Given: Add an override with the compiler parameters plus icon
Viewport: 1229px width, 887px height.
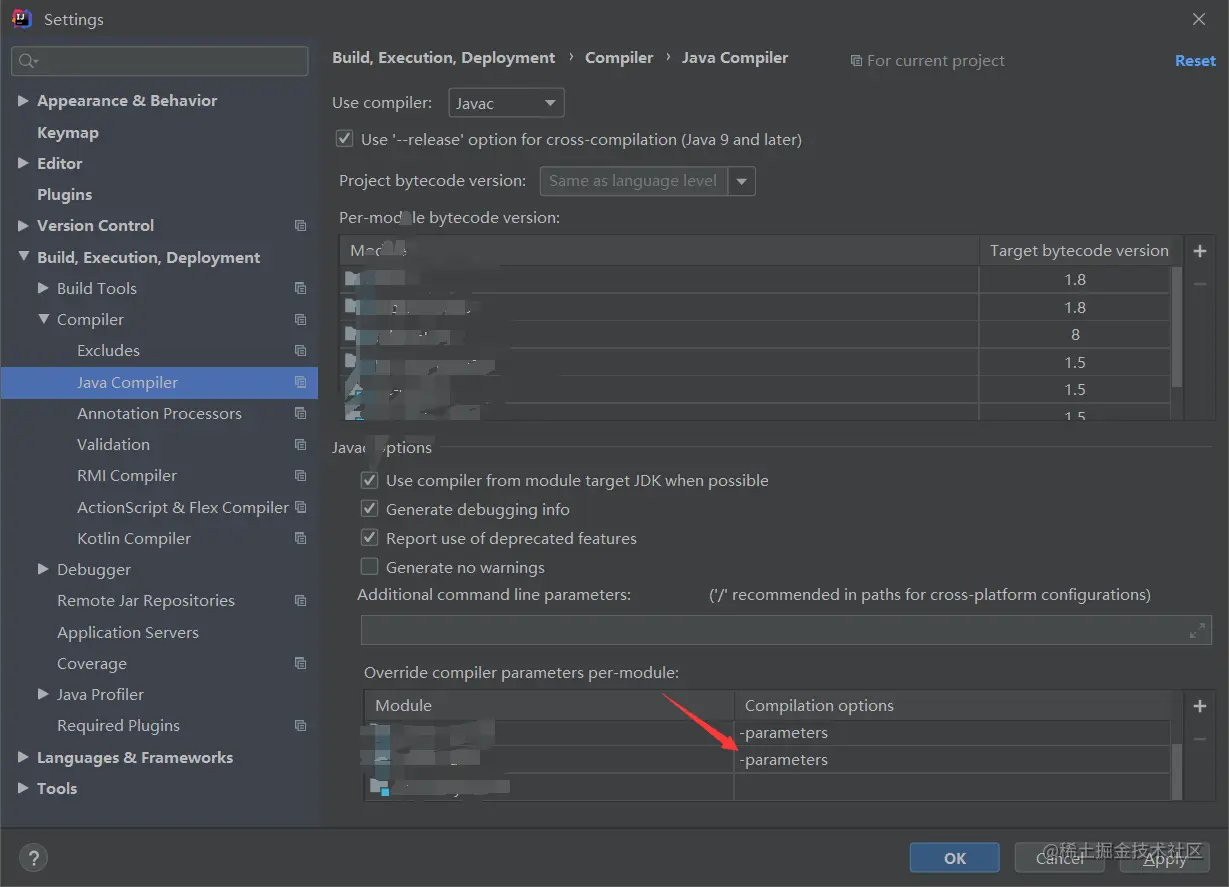Looking at the screenshot, I should pos(1200,706).
